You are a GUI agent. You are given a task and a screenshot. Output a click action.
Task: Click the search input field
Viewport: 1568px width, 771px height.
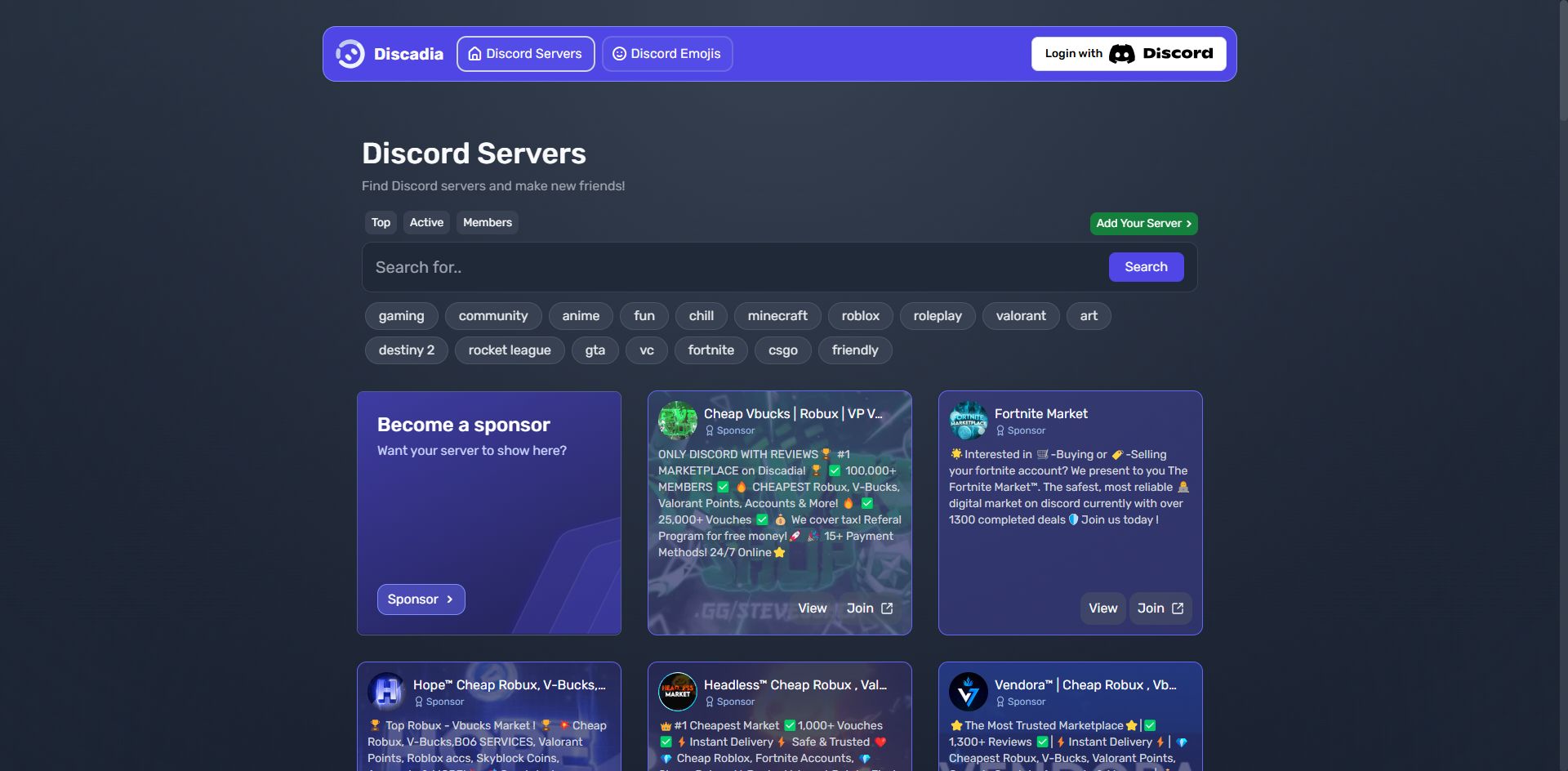[735, 266]
